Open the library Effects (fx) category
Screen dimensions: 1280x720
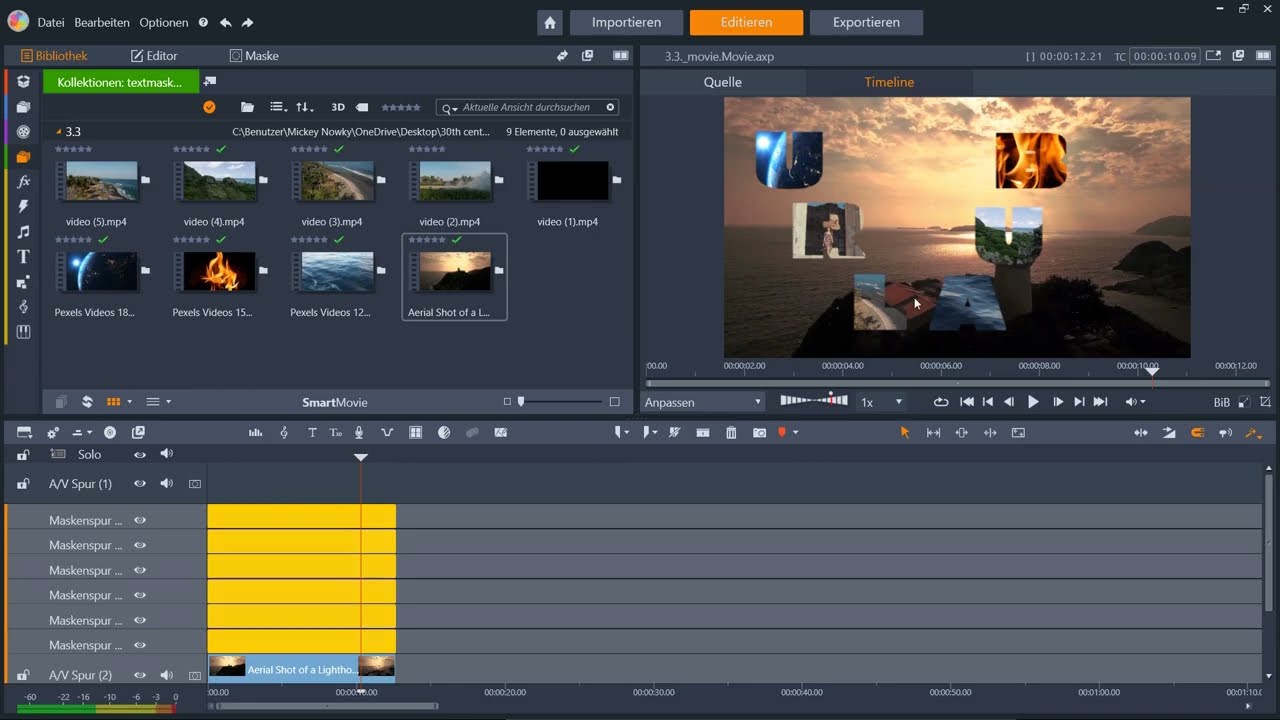coord(24,182)
